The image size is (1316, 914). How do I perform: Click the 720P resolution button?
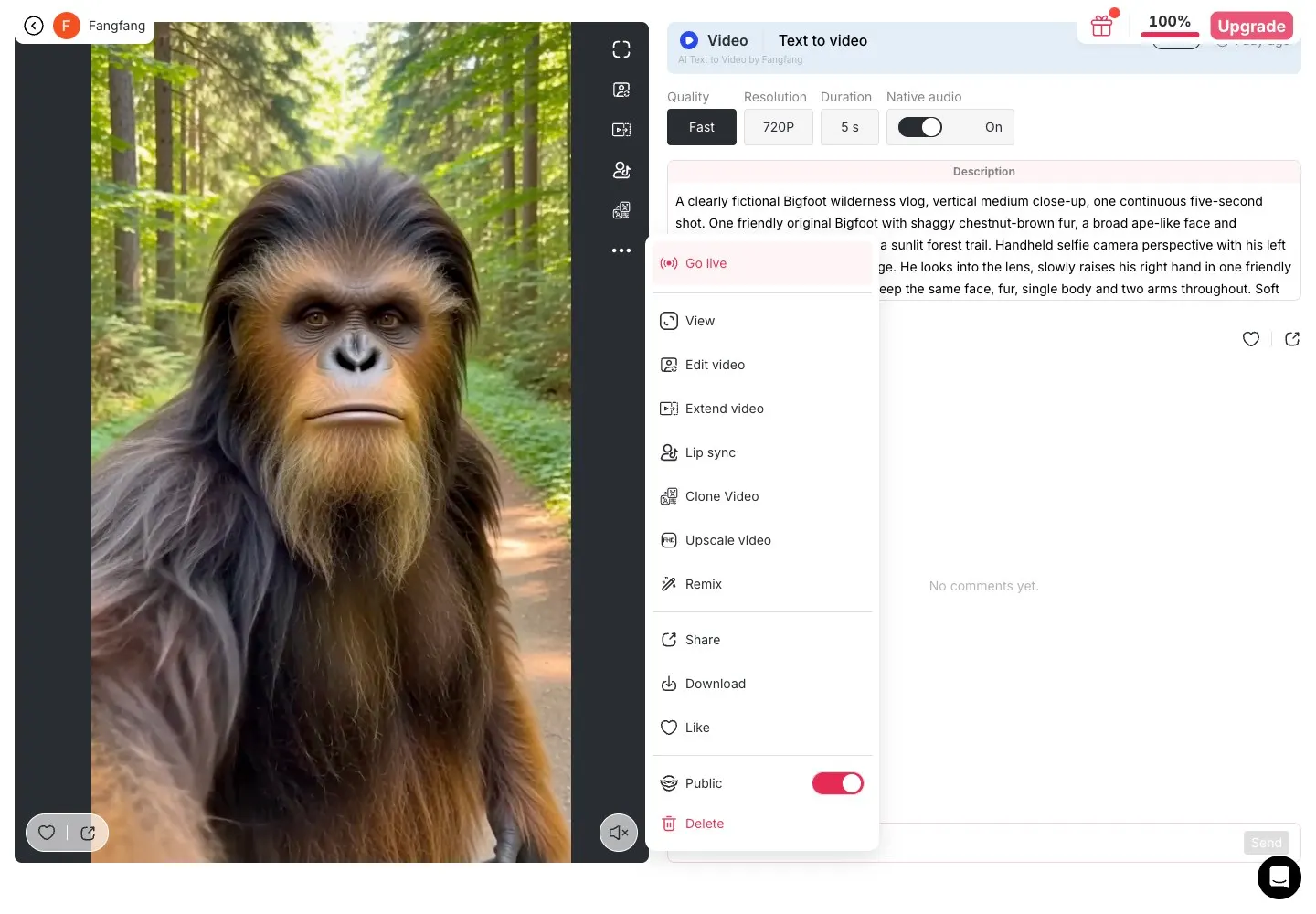coord(779,127)
